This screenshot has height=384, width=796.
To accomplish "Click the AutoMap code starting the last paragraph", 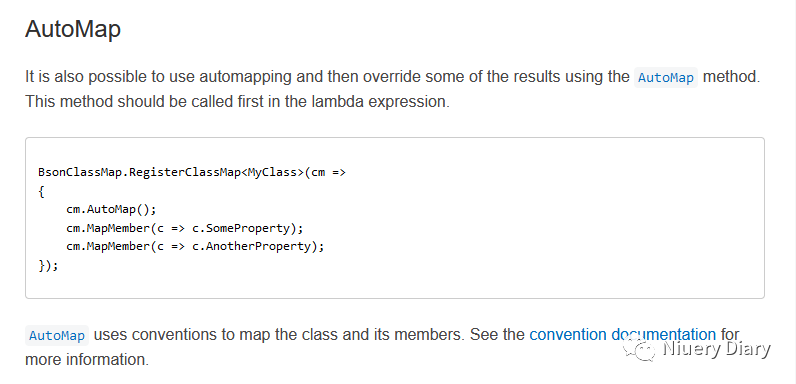I will (57, 336).
